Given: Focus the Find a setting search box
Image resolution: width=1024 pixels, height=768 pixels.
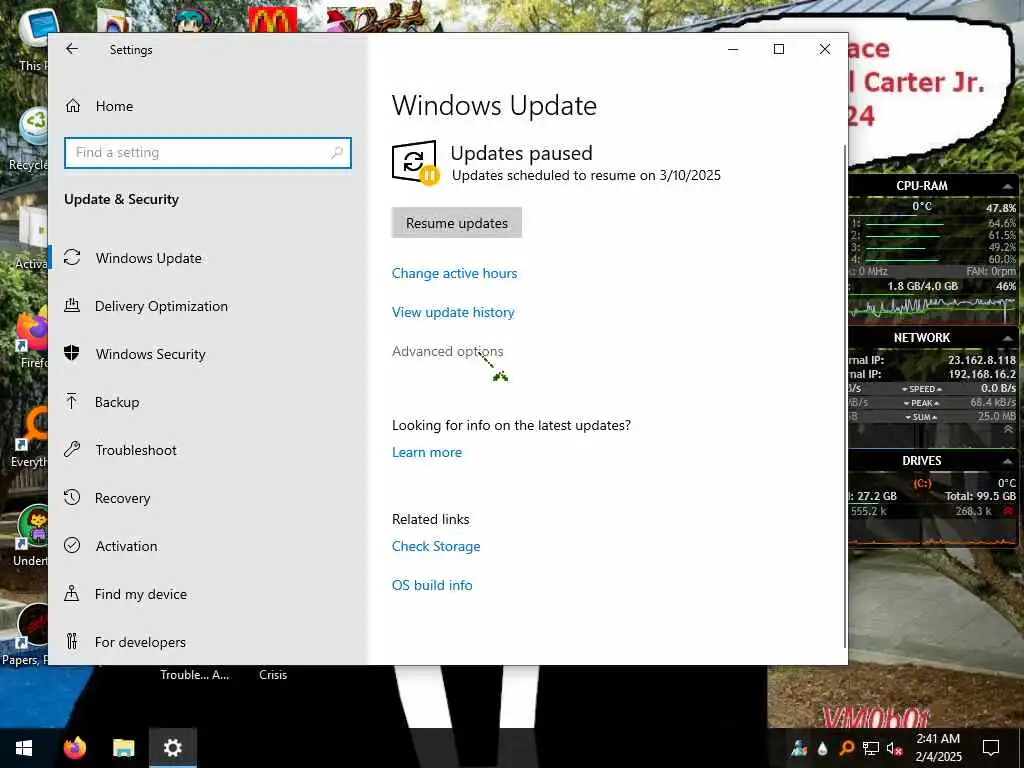Looking at the screenshot, I should [x=208, y=153].
